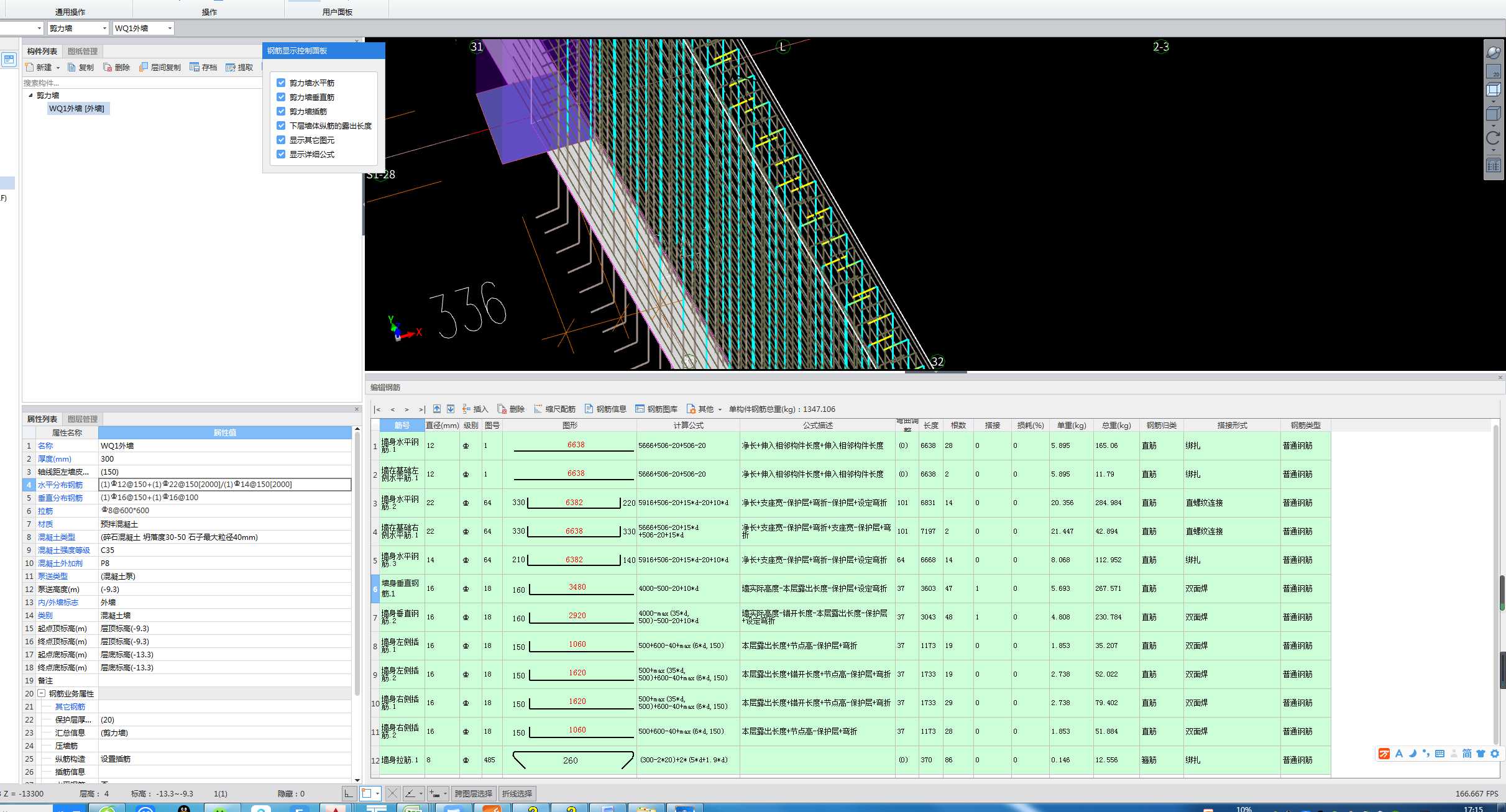1506x812 pixels.
Task: Click the left sidebar panel icon
Action: (x=9, y=60)
